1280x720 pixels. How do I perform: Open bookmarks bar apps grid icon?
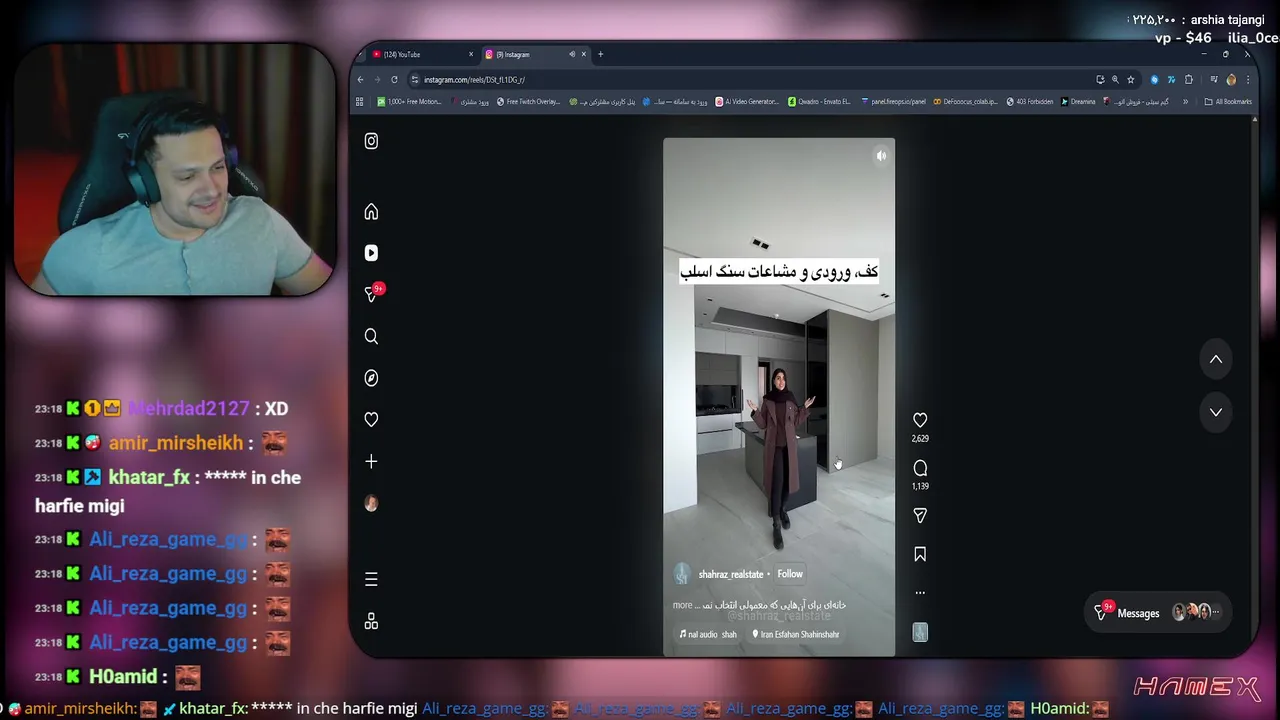point(360,101)
